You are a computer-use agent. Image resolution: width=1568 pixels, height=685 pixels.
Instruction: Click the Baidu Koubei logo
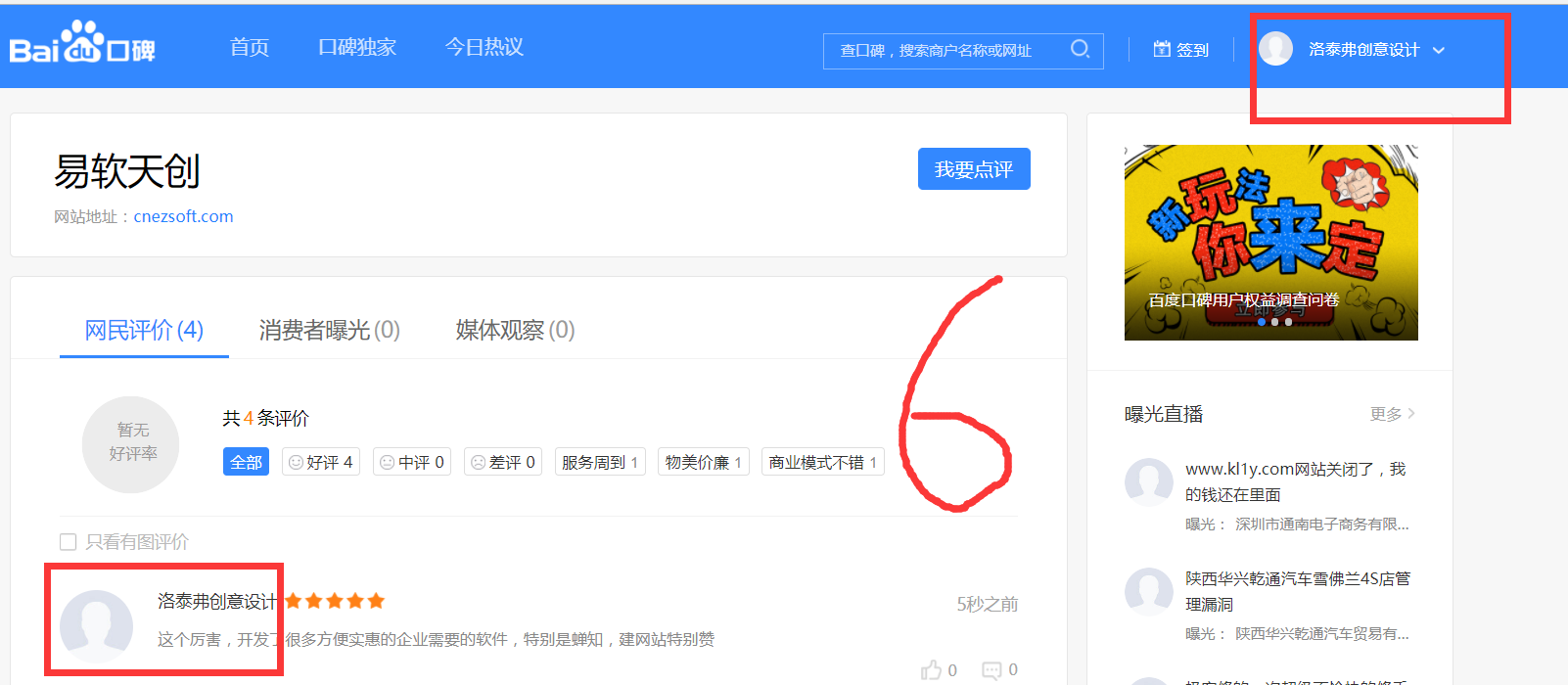82,45
